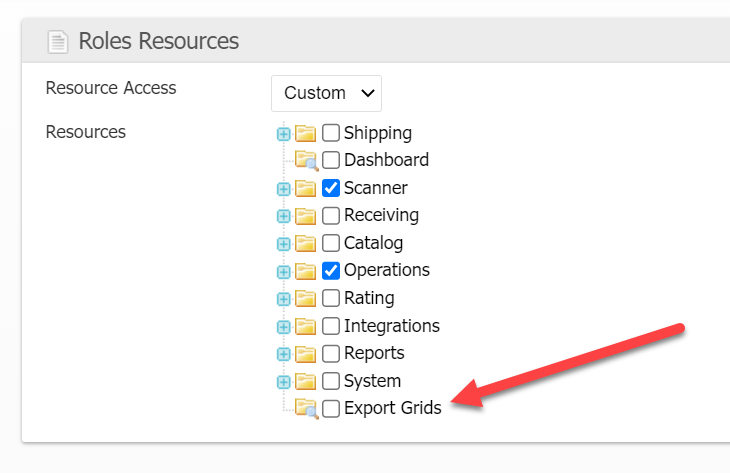This screenshot has width=730, height=473.
Task: Expand the Rating tree node
Action: point(284,298)
